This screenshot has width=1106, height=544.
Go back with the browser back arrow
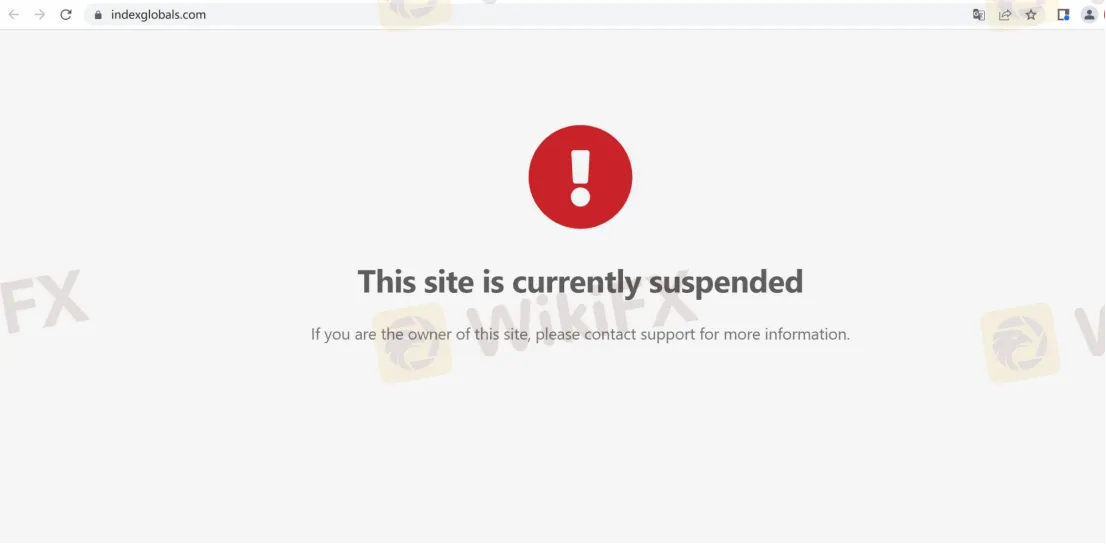13,14
